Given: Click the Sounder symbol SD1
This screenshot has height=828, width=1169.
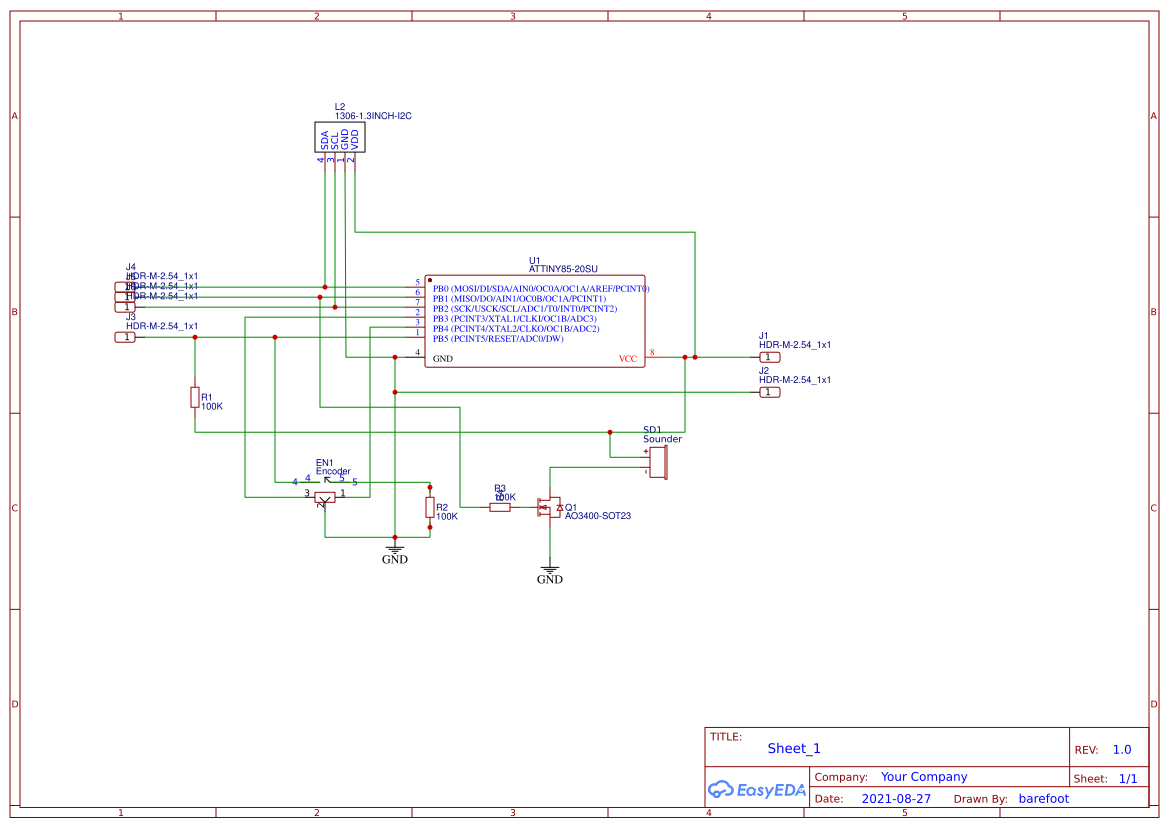Looking at the screenshot, I should (x=658, y=462).
